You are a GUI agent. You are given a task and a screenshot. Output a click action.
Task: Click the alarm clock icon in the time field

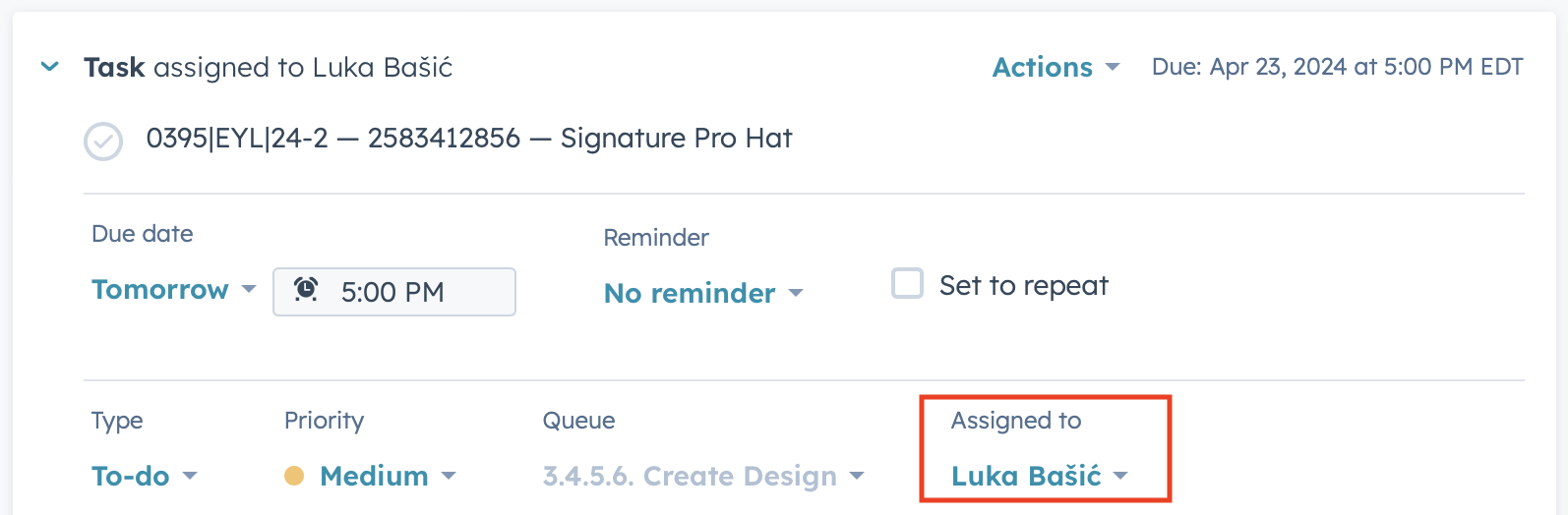tap(306, 290)
